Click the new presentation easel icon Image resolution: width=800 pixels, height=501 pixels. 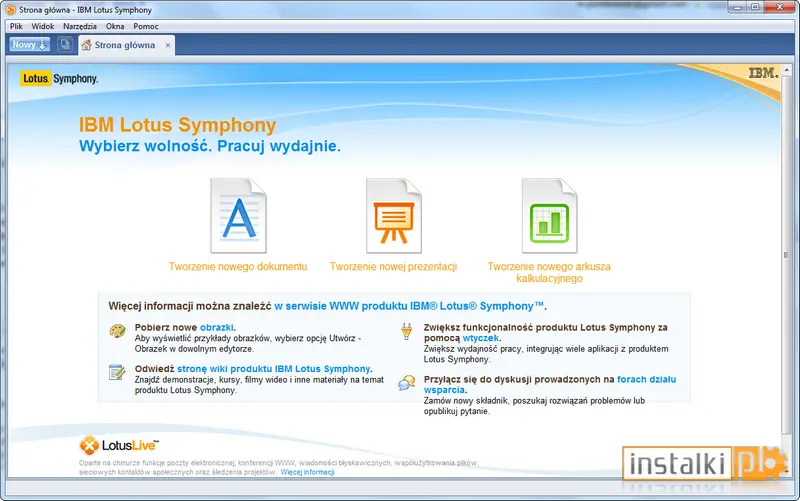click(x=394, y=215)
